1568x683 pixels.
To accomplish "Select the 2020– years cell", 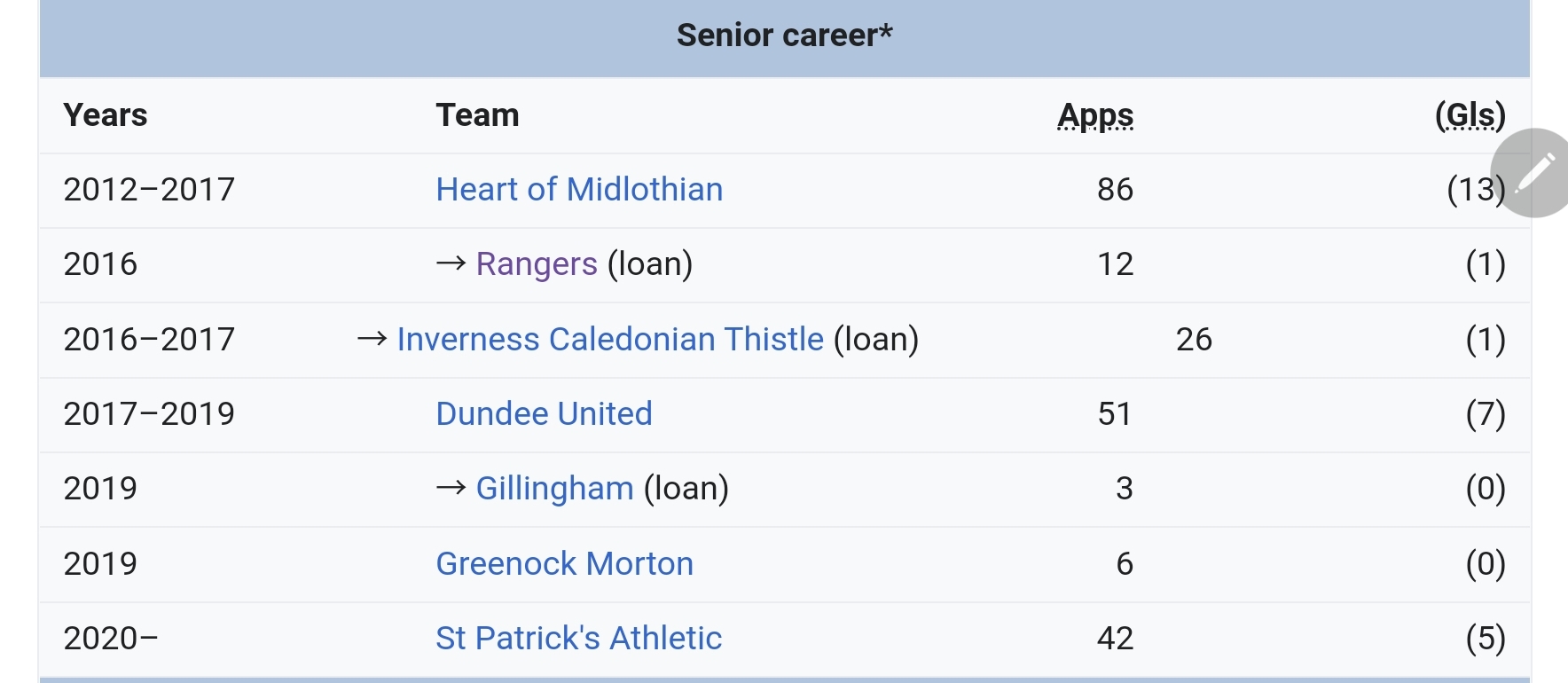I will click(x=111, y=639).
